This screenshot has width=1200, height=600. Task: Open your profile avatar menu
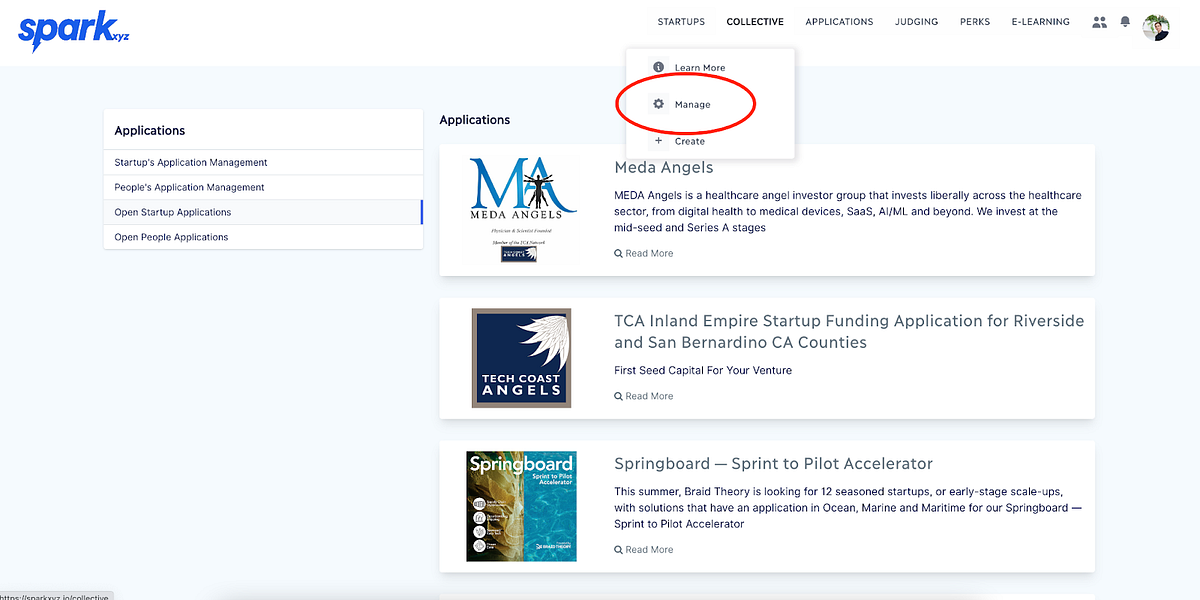tap(1157, 27)
